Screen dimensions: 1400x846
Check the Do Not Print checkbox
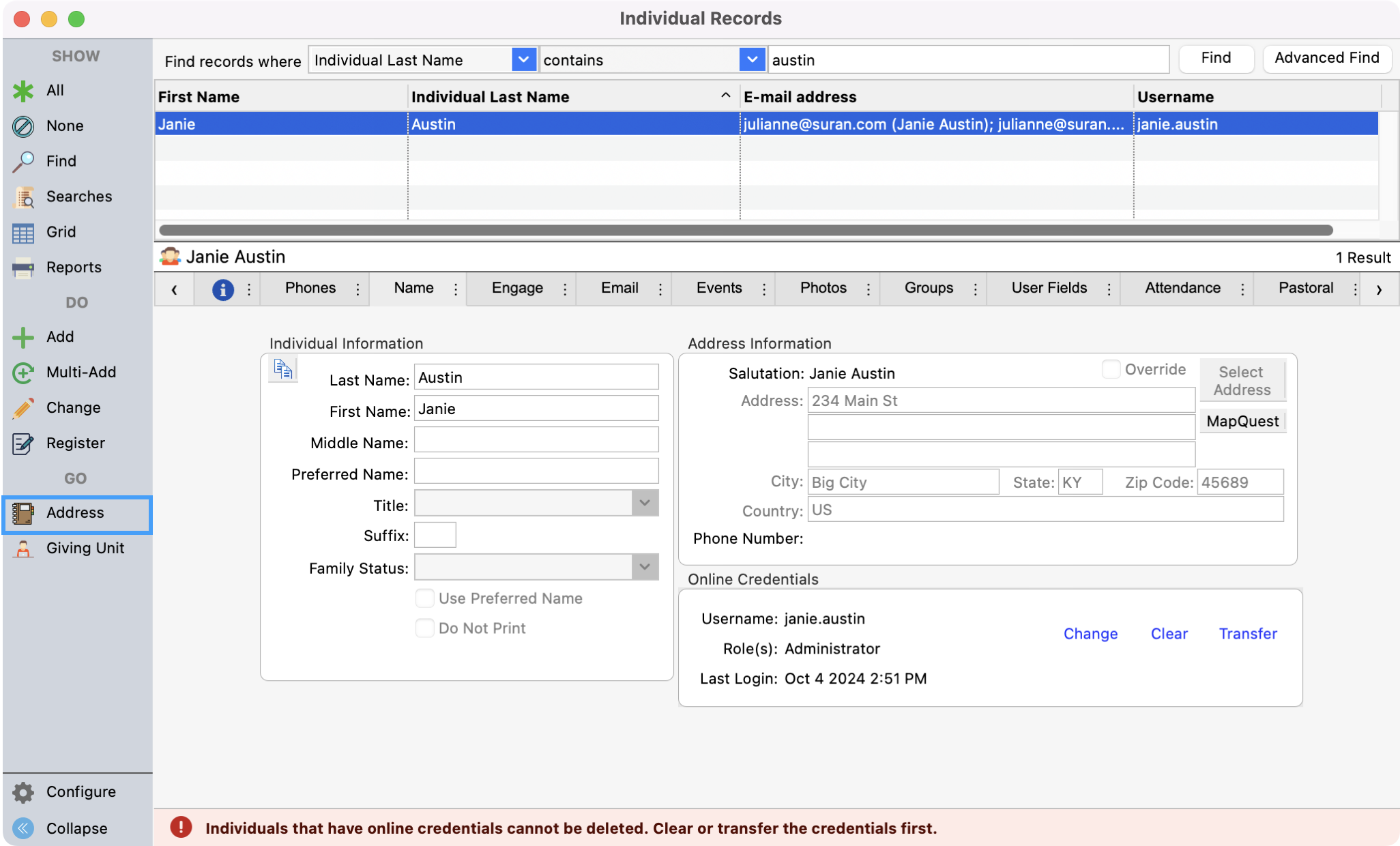(424, 628)
